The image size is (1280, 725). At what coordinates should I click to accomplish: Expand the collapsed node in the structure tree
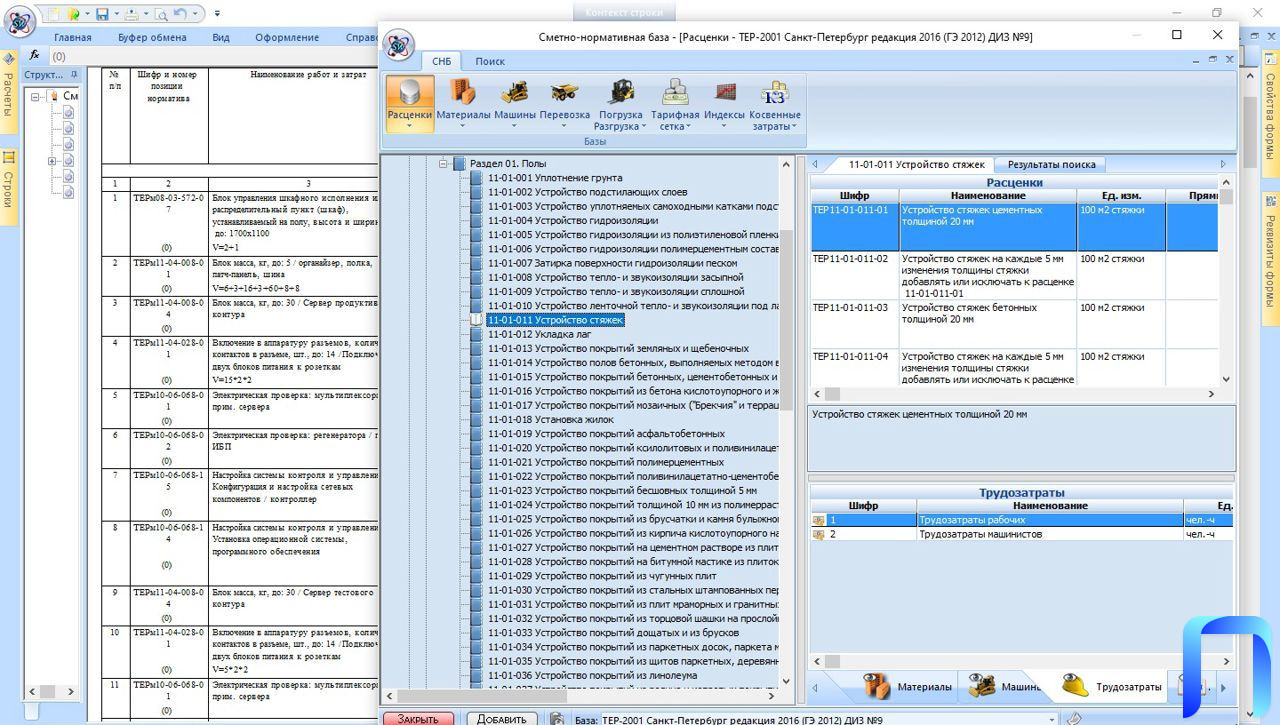(52, 161)
